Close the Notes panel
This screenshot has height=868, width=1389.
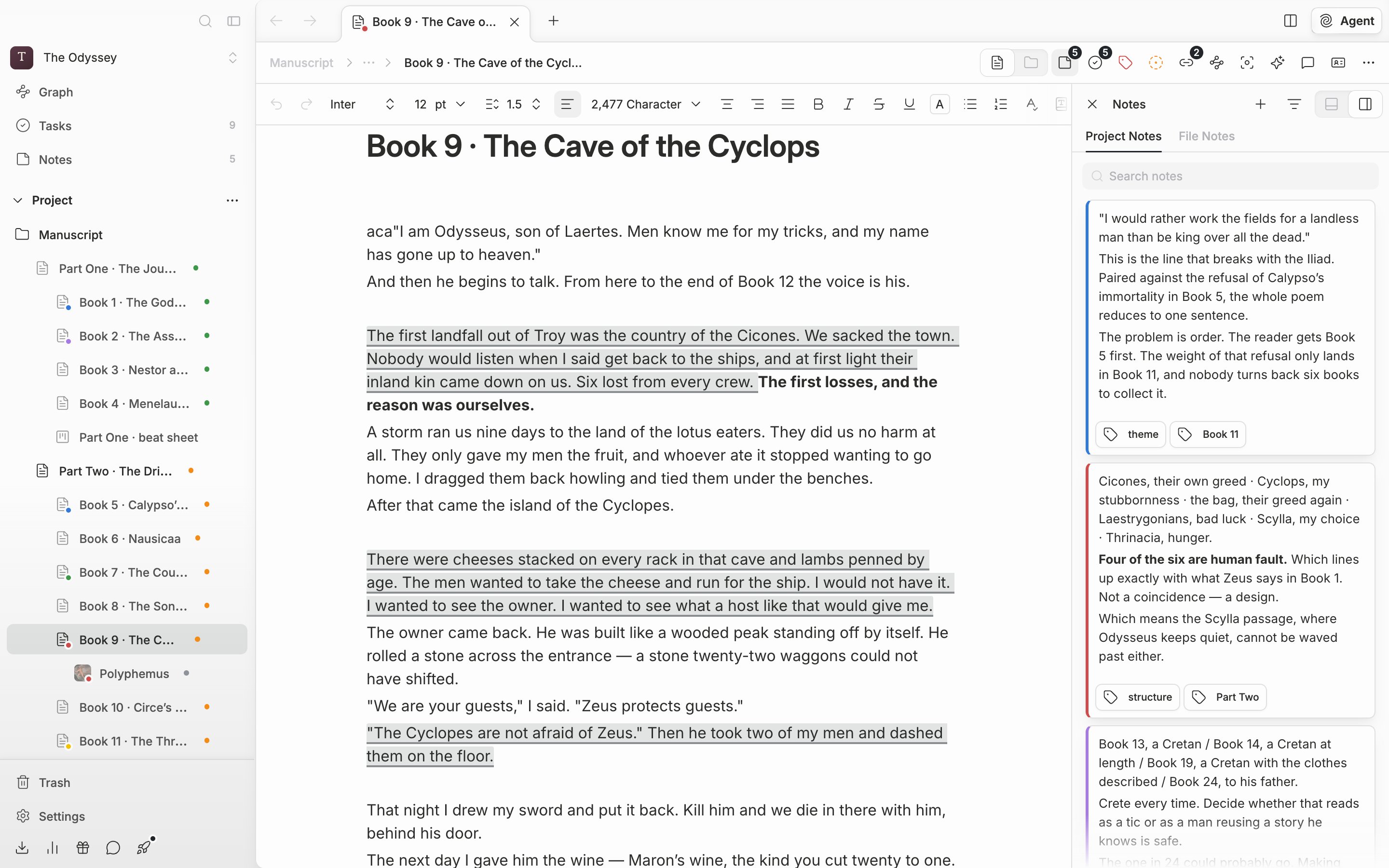pyautogui.click(x=1092, y=104)
